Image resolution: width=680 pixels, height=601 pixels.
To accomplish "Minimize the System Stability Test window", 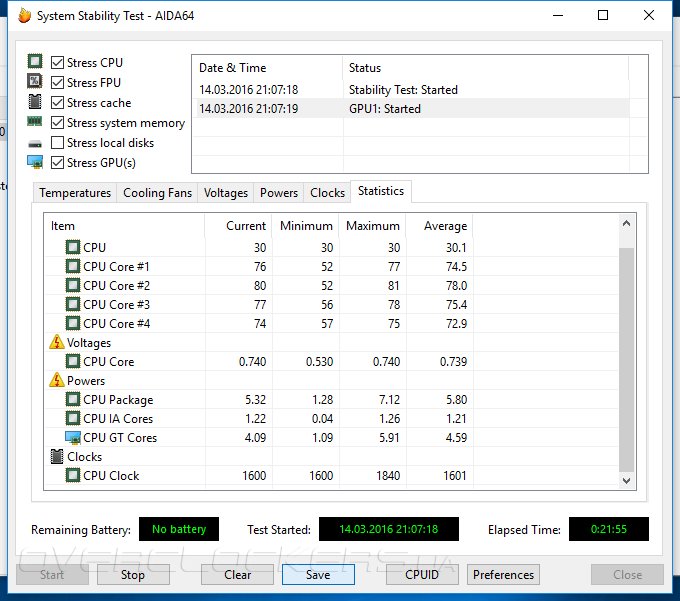I will point(558,16).
